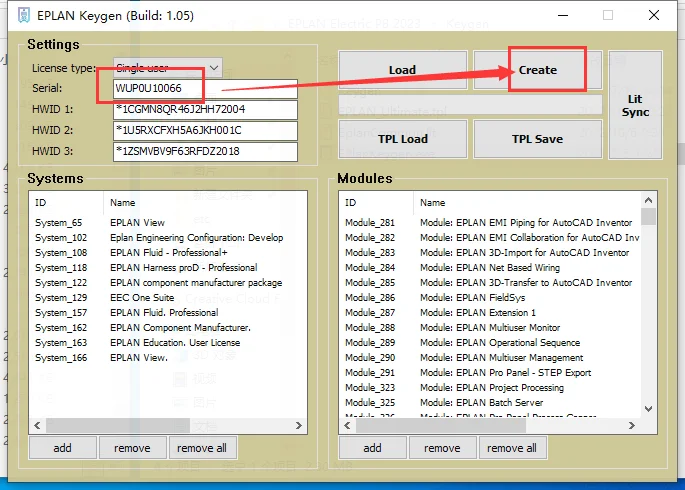The height and width of the screenshot is (490, 685).
Task: Click the Name column header in Systems
Action: coord(122,203)
